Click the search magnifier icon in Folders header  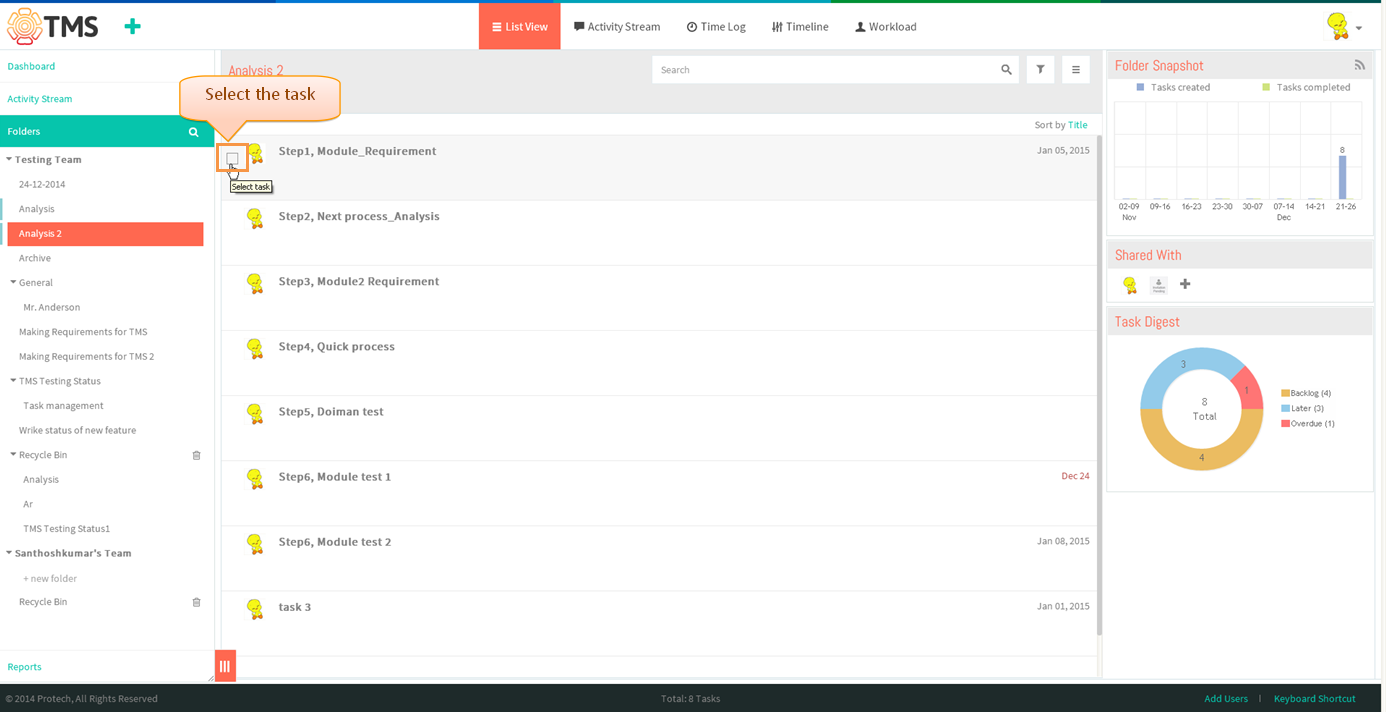pyautogui.click(x=194, y=132)
